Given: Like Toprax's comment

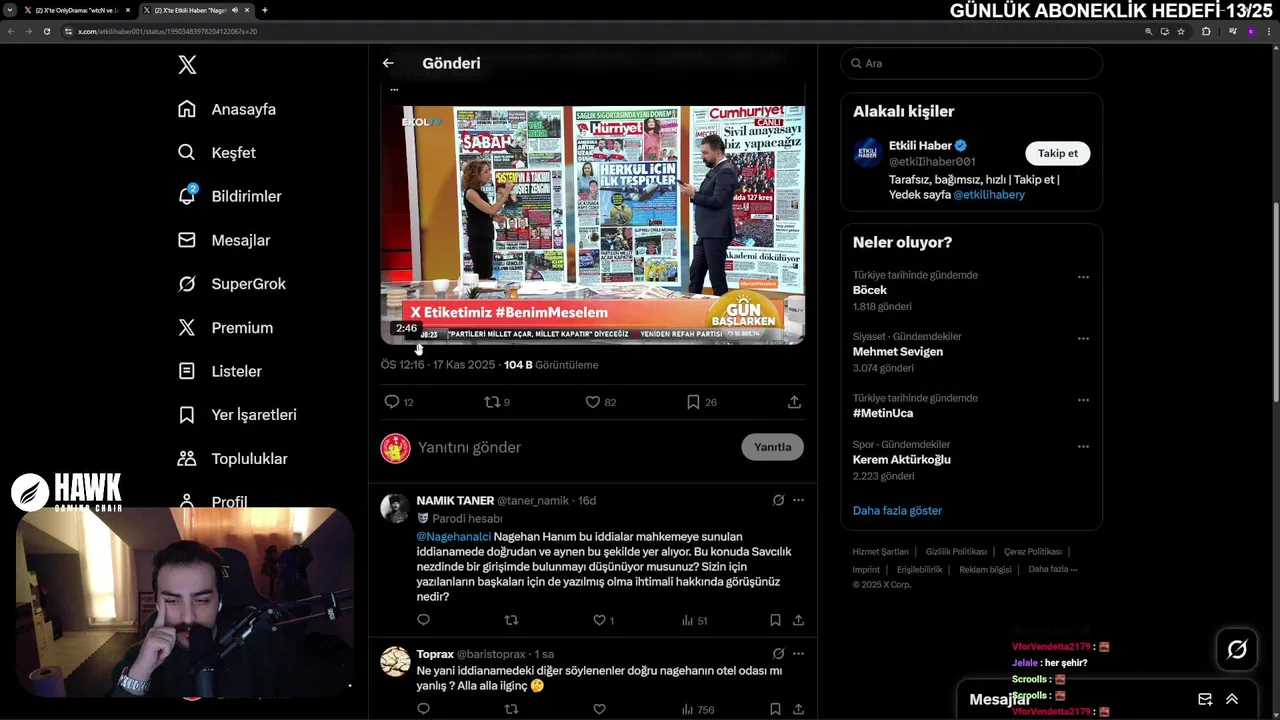Looking at the screenshot, I should coord(599,709).
